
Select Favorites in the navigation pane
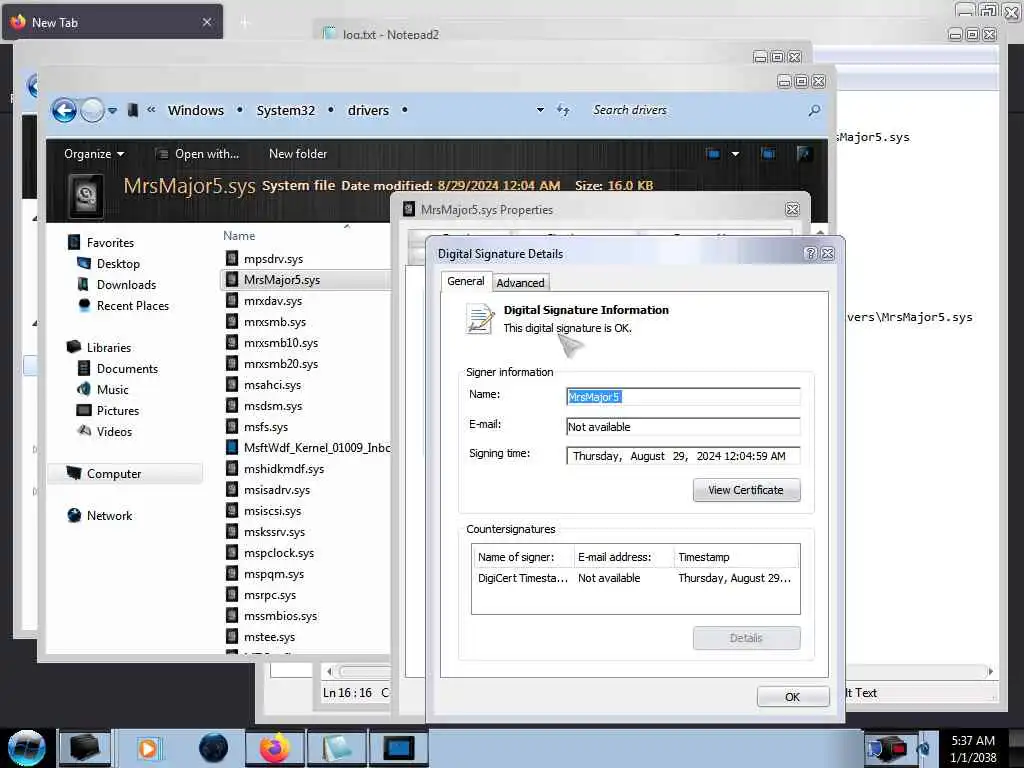[110, 243]
